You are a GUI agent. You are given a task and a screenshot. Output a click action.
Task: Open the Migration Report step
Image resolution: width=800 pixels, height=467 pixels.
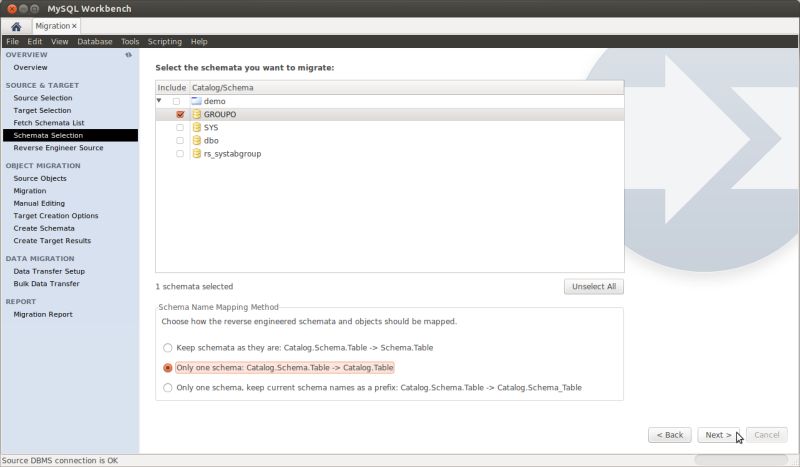(43, 314)
